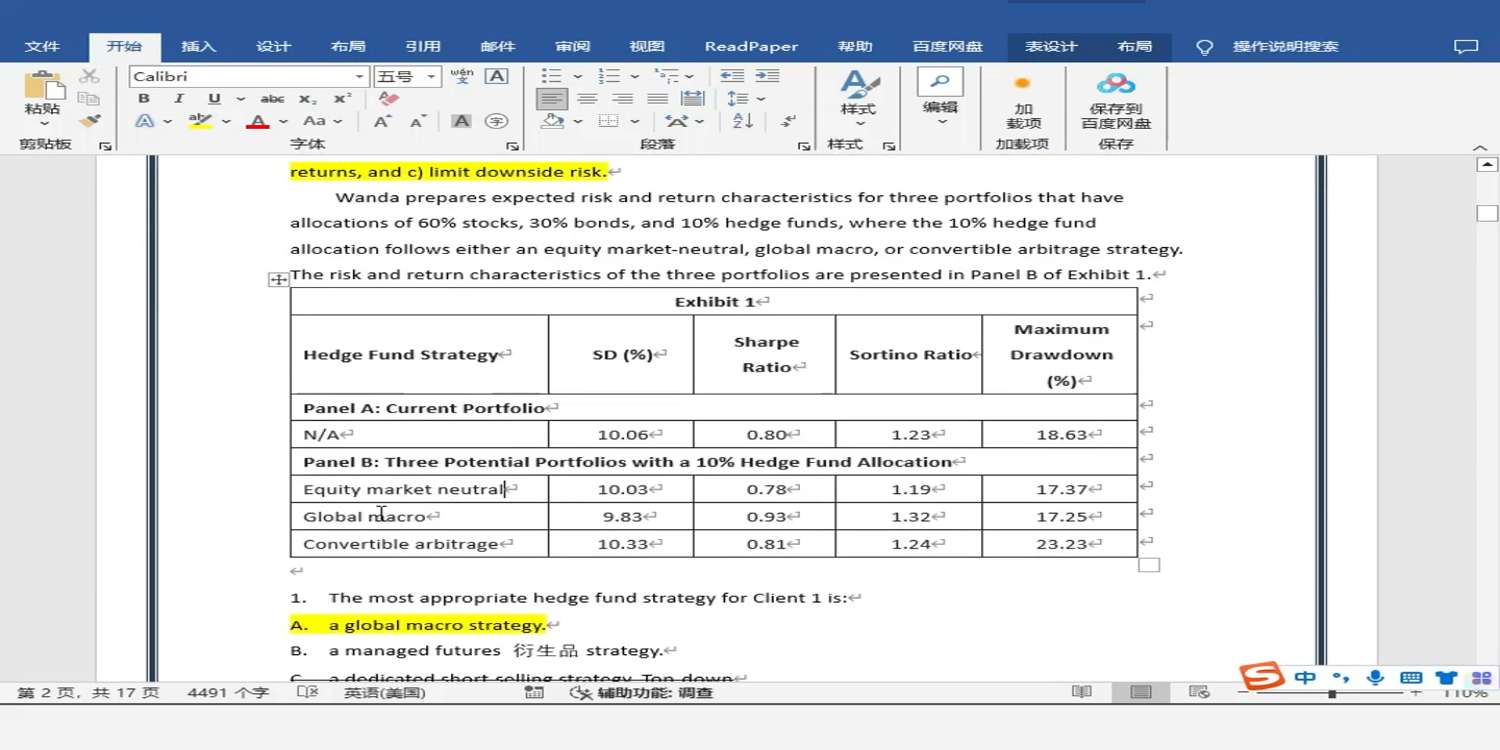Expand the Change Case (Aa) dropdown arrow
The width and height of the screenshot is (1500, 750).
point(339,121)
